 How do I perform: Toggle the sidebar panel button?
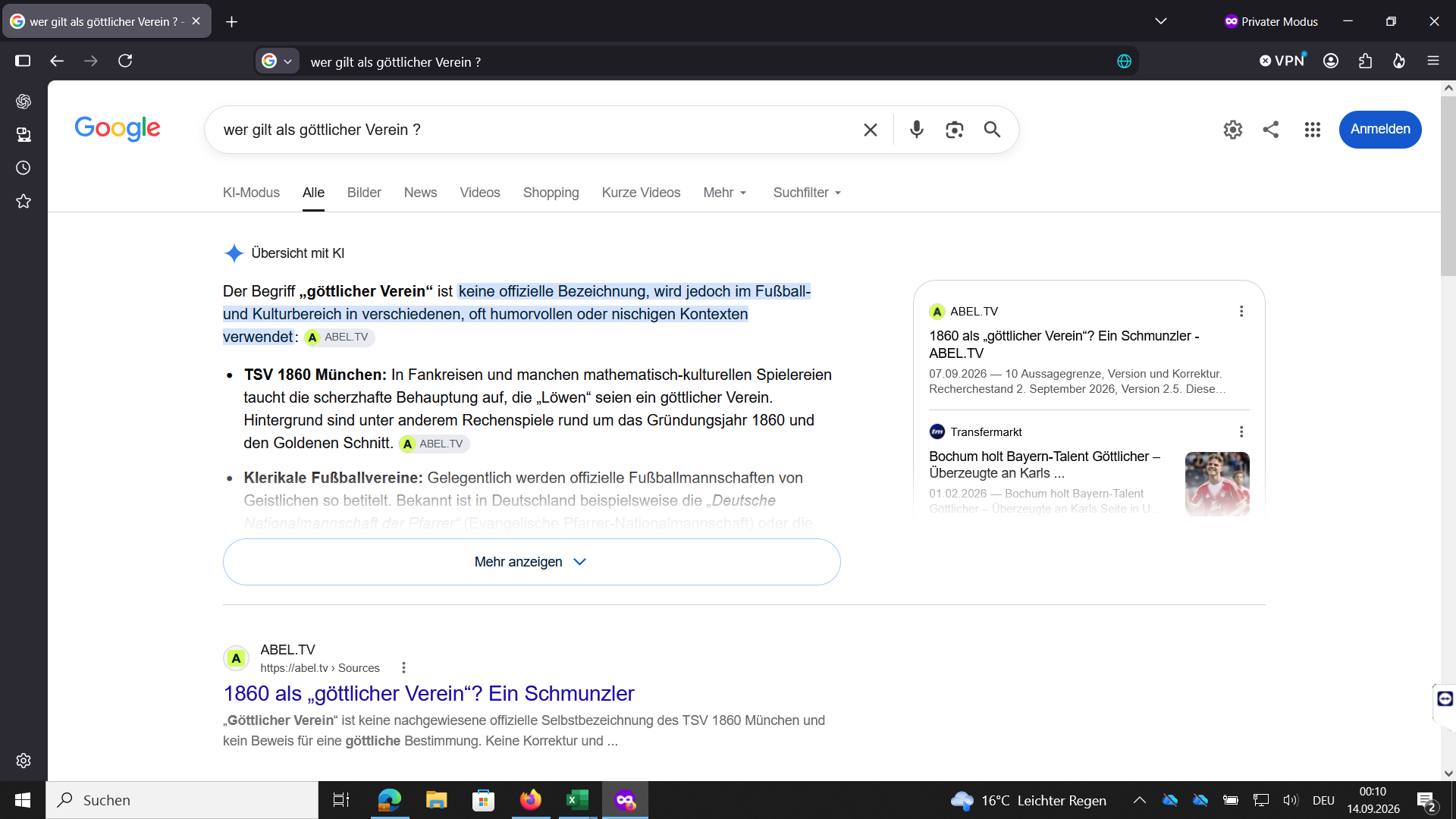(x=23, y=61)
